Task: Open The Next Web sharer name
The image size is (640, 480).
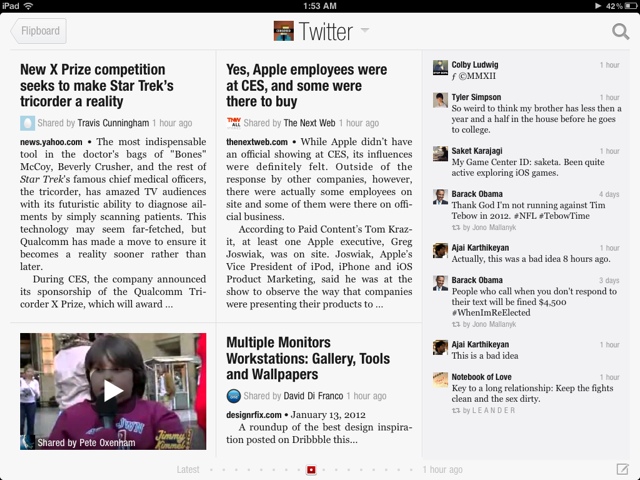Action: click(x=309, y=123)
